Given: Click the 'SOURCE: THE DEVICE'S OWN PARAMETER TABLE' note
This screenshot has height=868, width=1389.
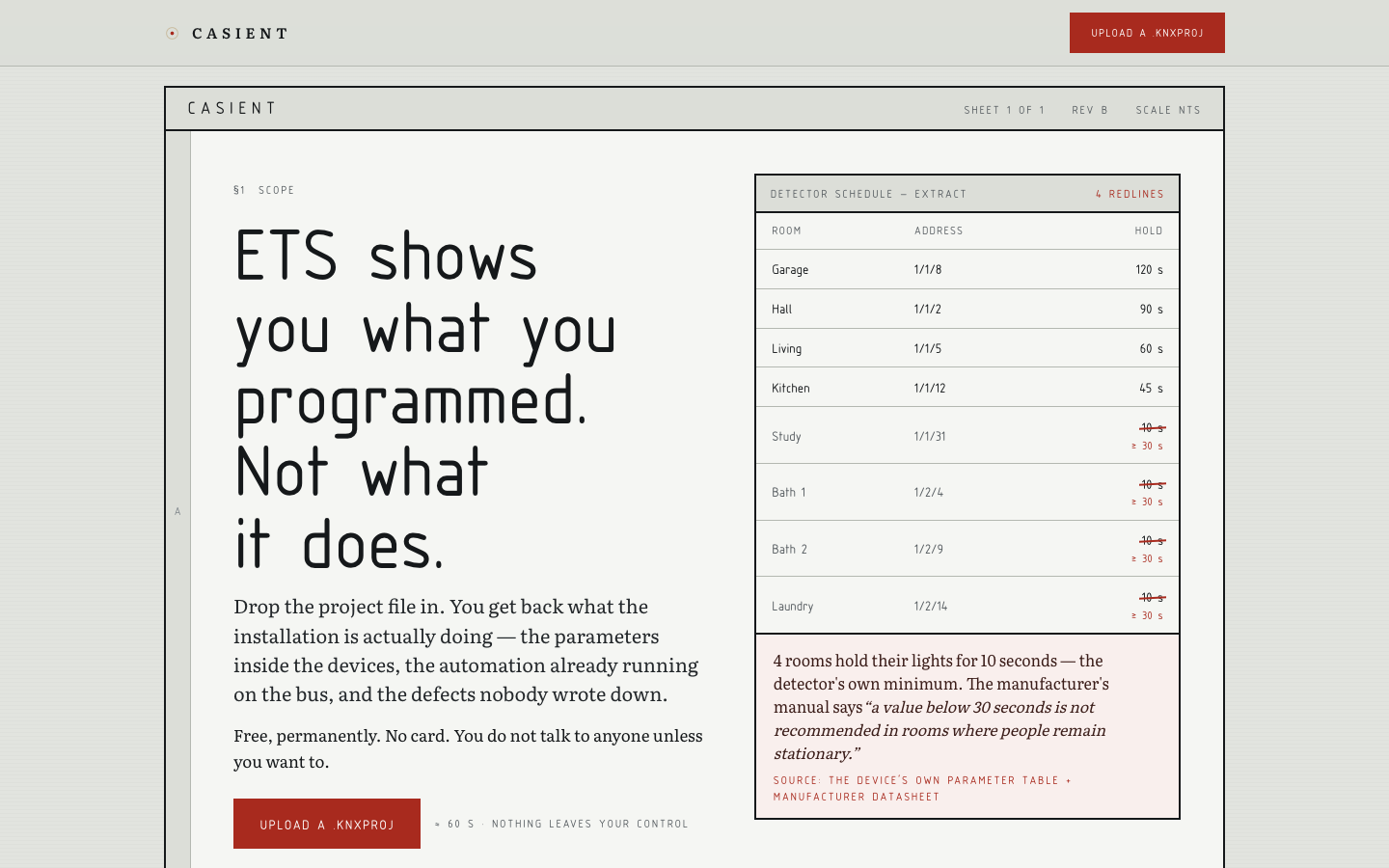Looking at the screenshot, I should click(922, 788).
